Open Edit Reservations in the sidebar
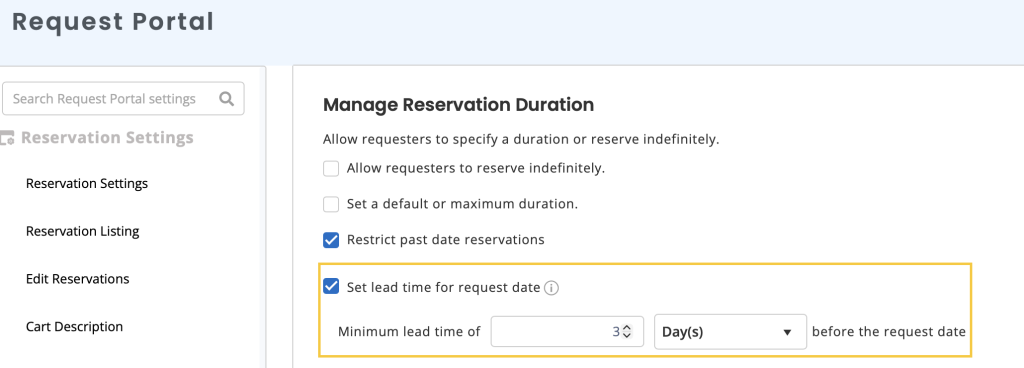This screenshot has width=1024, height=368. pos(78,279)
